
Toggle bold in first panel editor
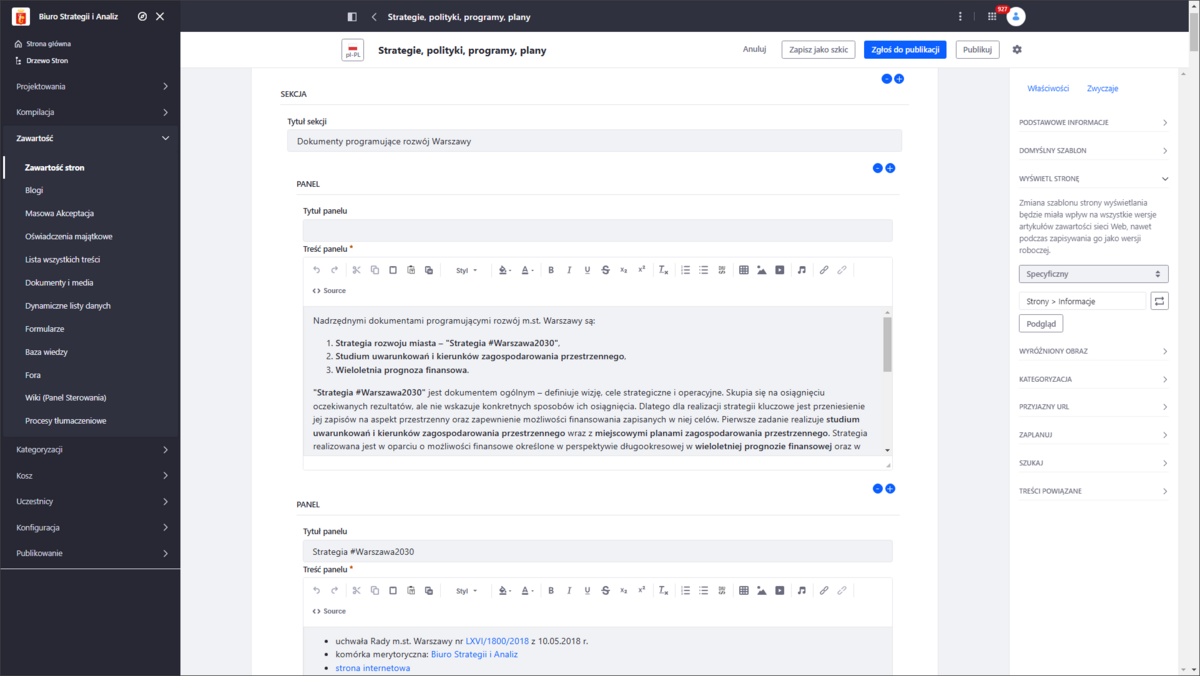tap(551, 270)
